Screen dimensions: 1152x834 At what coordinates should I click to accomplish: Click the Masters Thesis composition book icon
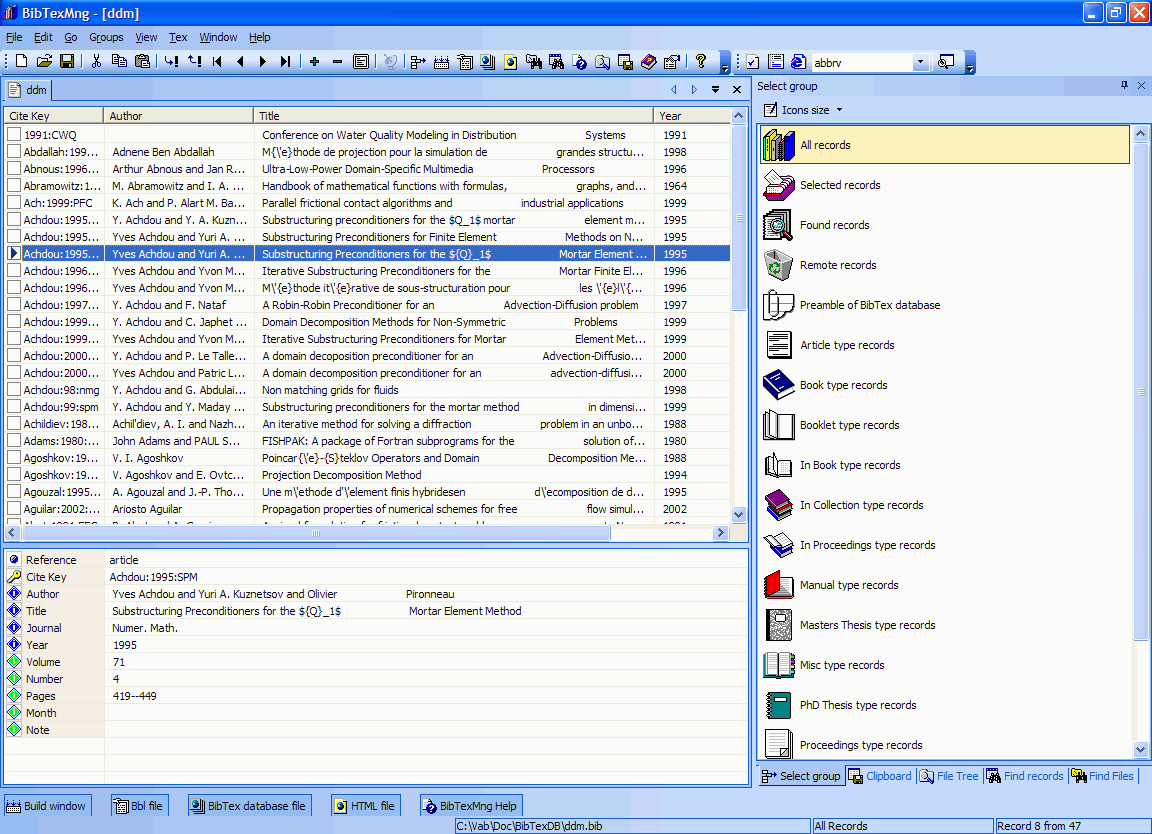pos(779,625)
